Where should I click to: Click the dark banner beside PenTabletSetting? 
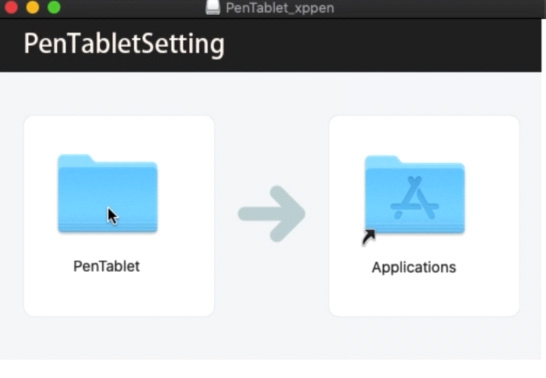tap(383, 45)
